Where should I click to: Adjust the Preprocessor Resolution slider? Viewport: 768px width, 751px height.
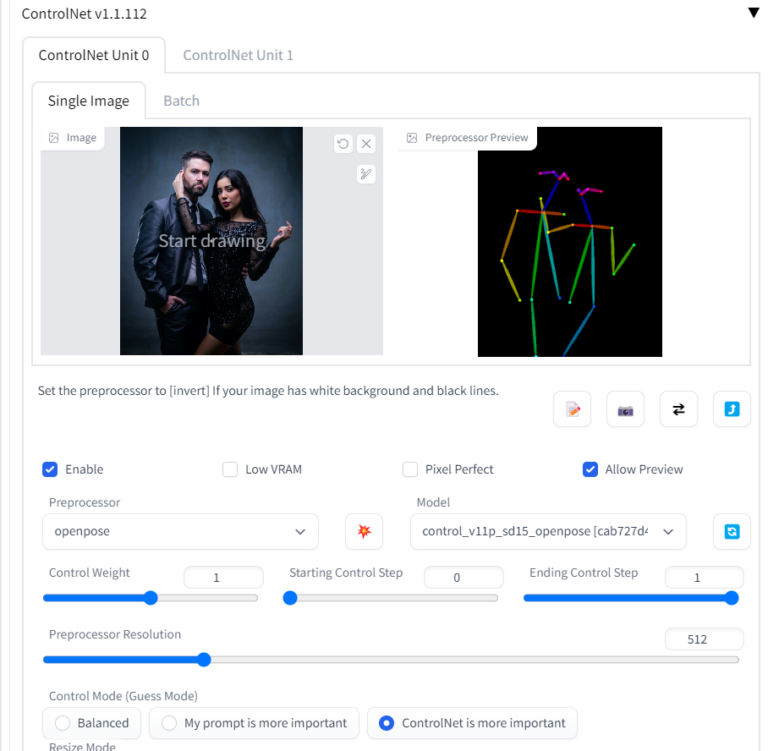point(391,660)
